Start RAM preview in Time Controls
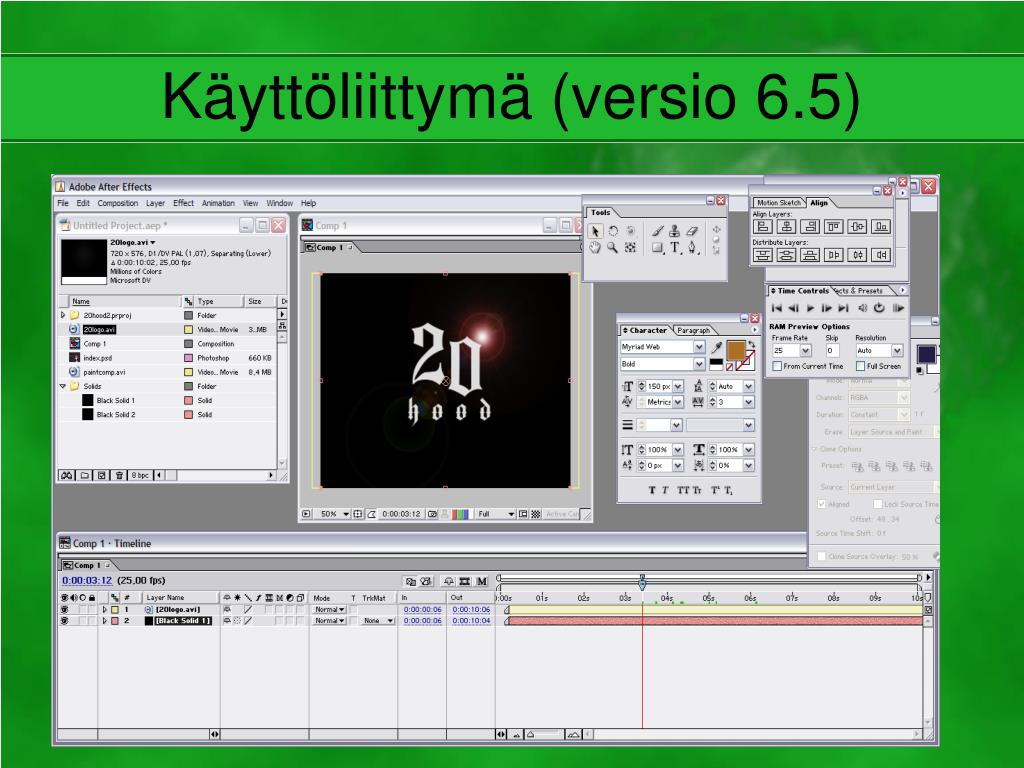1024x768 pixels. click(x=899, y=308)
